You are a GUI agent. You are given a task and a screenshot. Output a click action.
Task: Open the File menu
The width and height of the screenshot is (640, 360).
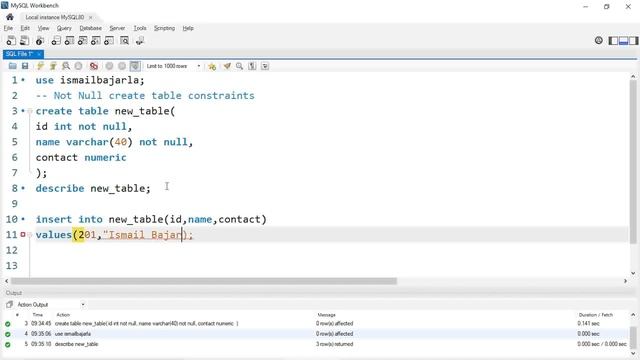(x=8, y=28)
